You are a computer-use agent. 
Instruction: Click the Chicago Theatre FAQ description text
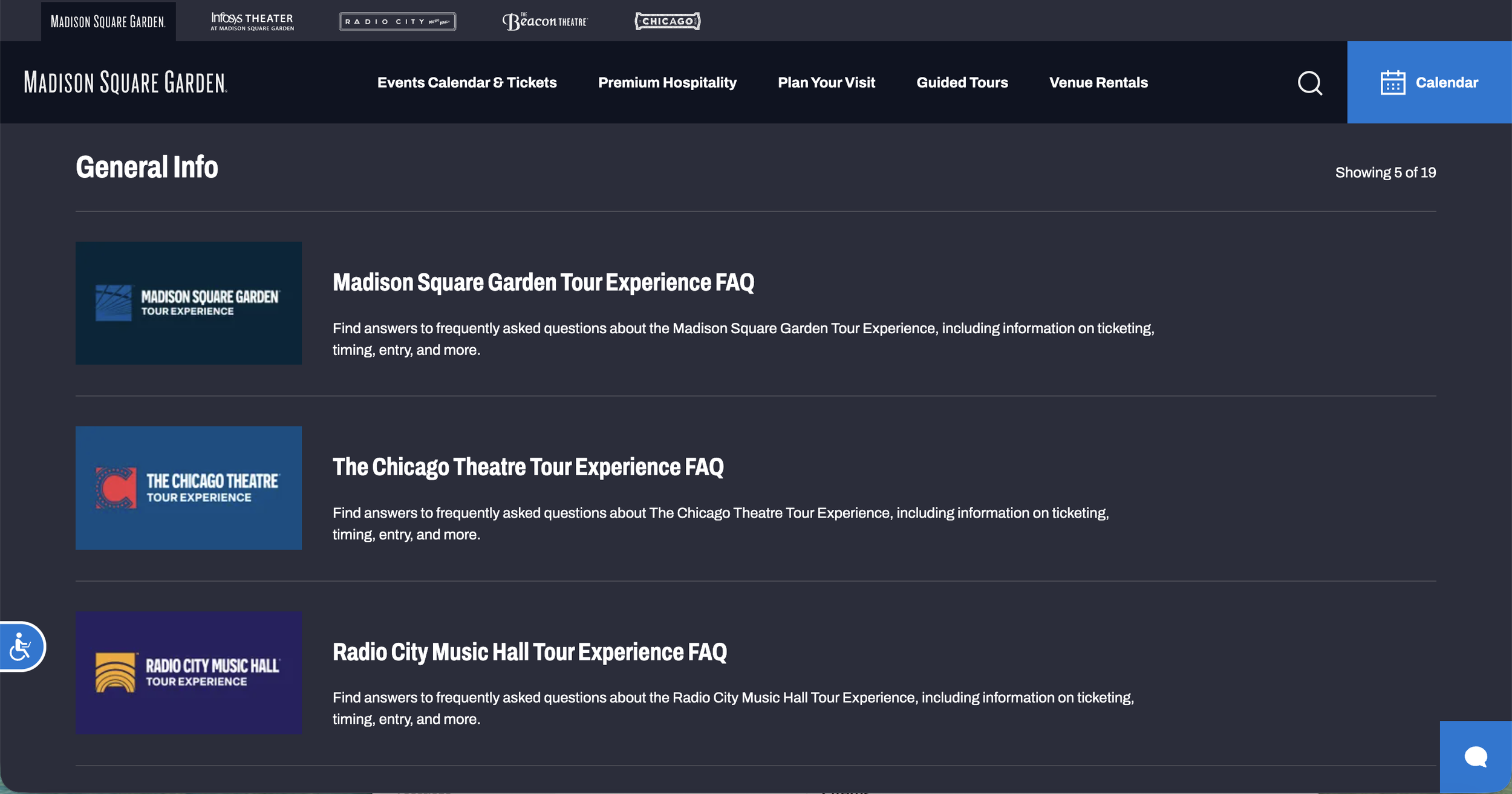(x=721, y=524)
